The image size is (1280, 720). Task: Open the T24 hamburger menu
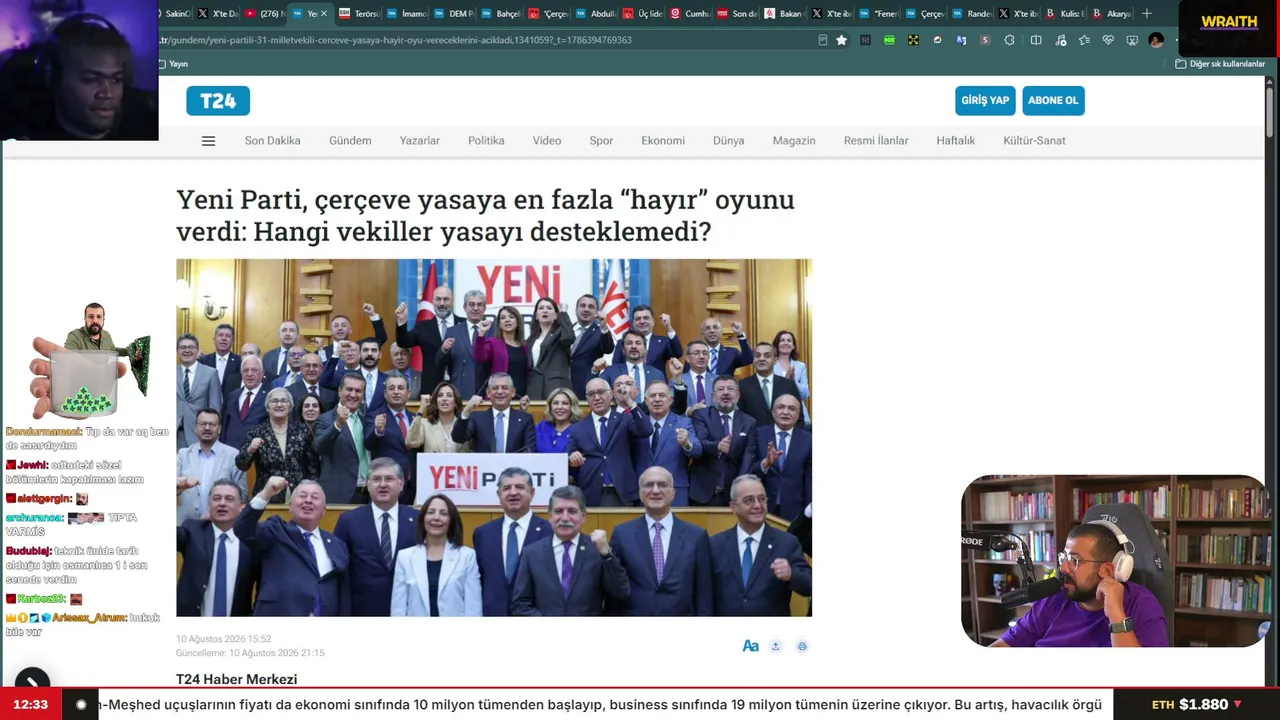click(208, 141)
